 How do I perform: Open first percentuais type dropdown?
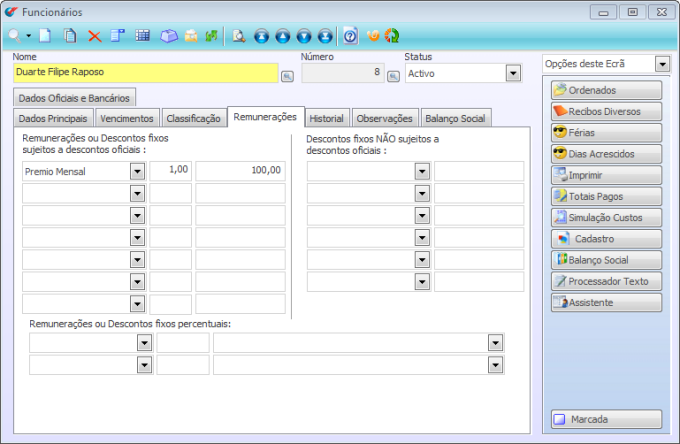pyautogui.click(x=144, y=343)
